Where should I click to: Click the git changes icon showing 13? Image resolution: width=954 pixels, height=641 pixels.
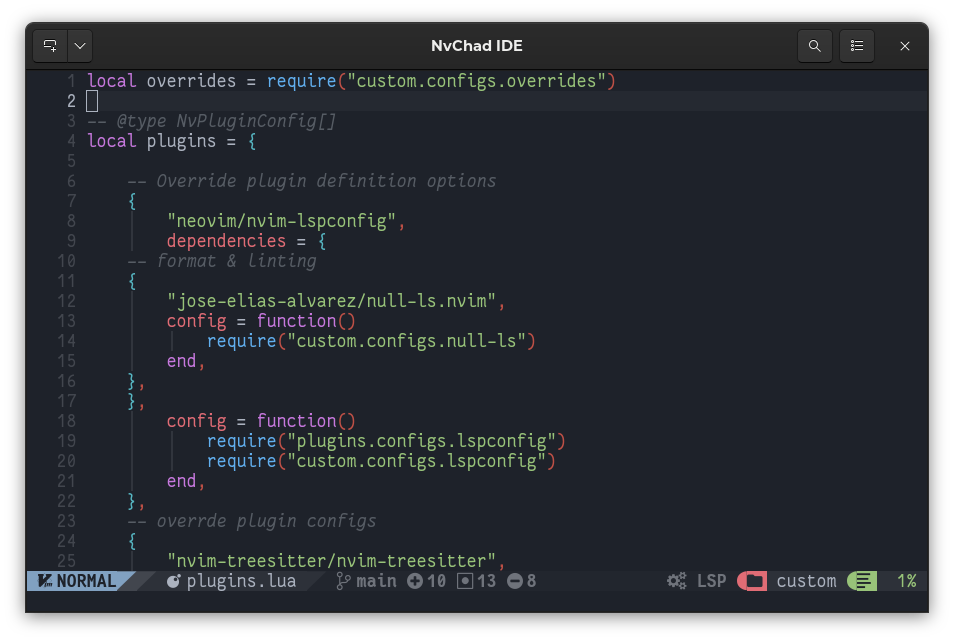[x=463, y=580]
